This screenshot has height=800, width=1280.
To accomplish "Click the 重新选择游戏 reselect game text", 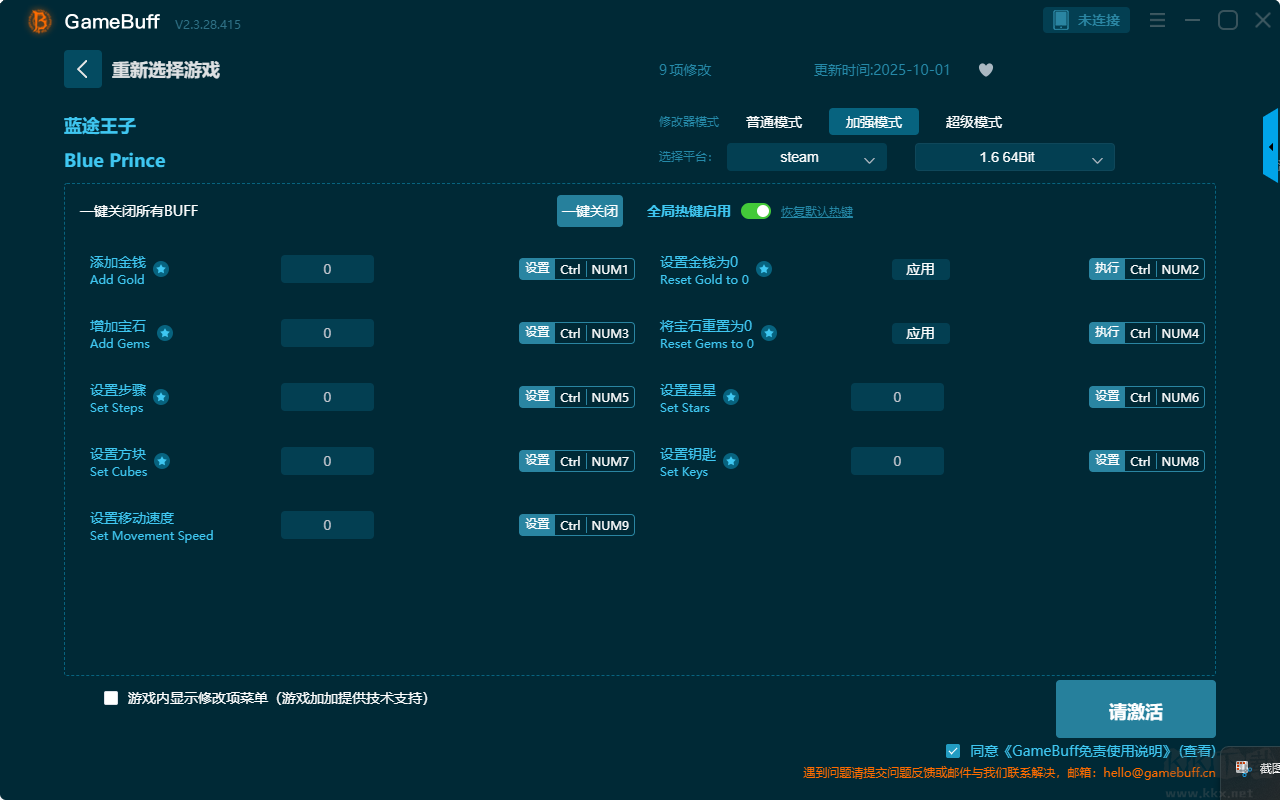I will (166, 70).
